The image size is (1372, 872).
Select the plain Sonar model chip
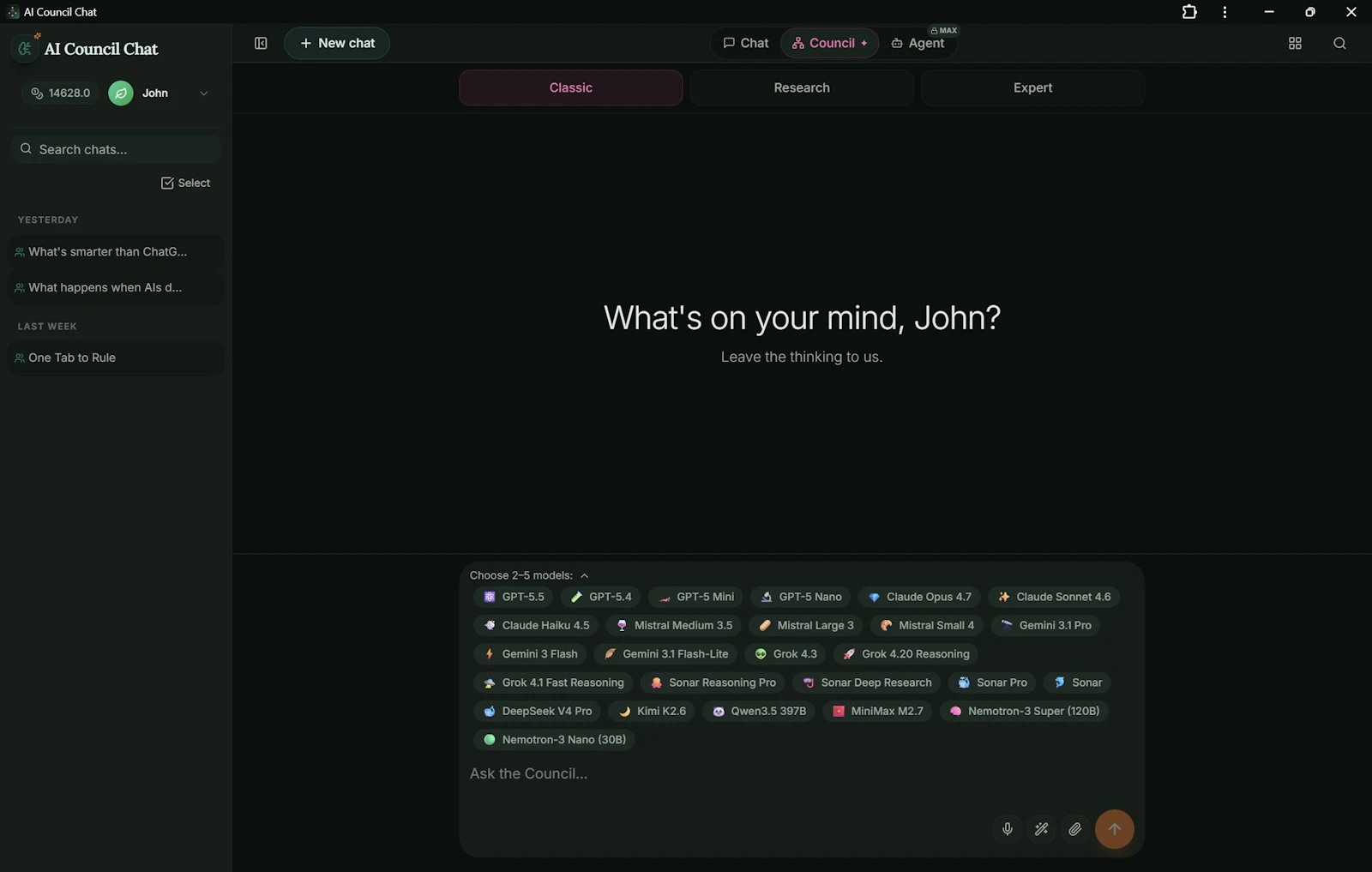pyautogui.click(x=1077, y=683)
